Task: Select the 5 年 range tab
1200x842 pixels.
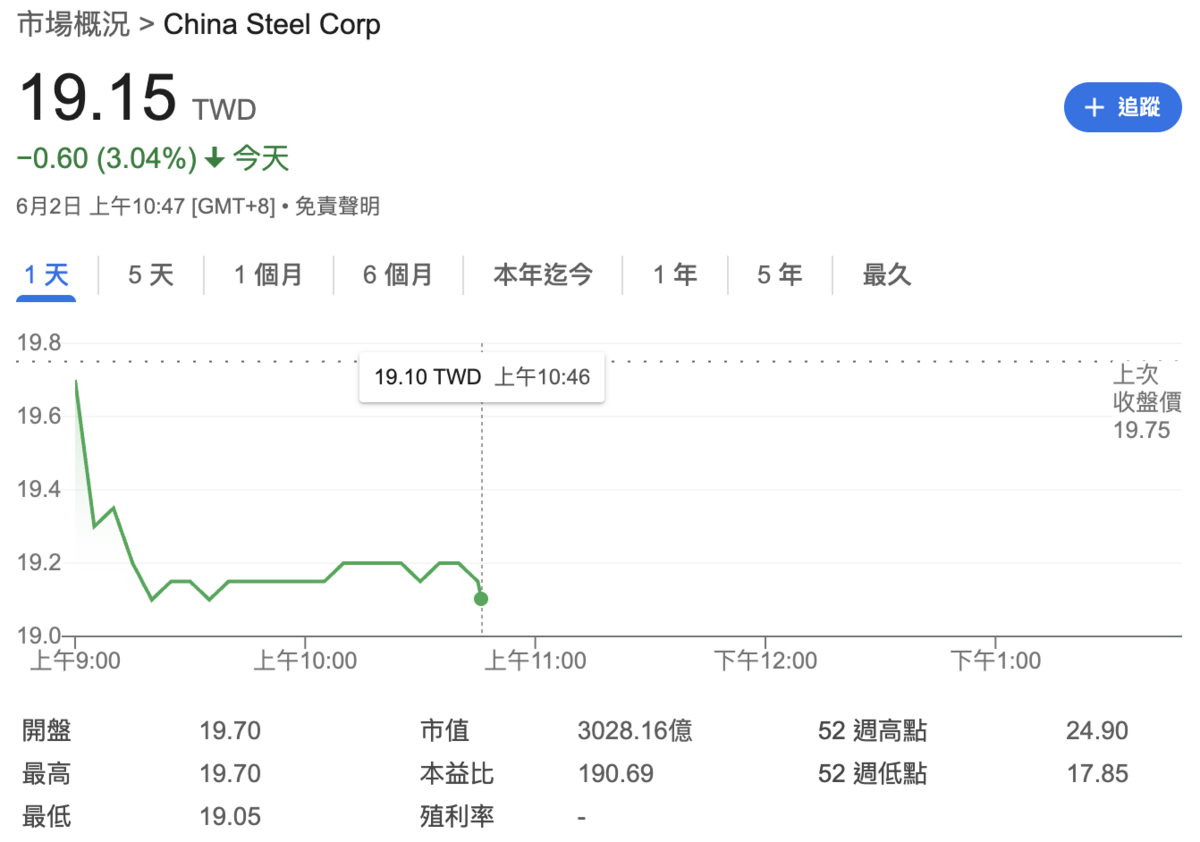Action: click(x=779, y=274)
